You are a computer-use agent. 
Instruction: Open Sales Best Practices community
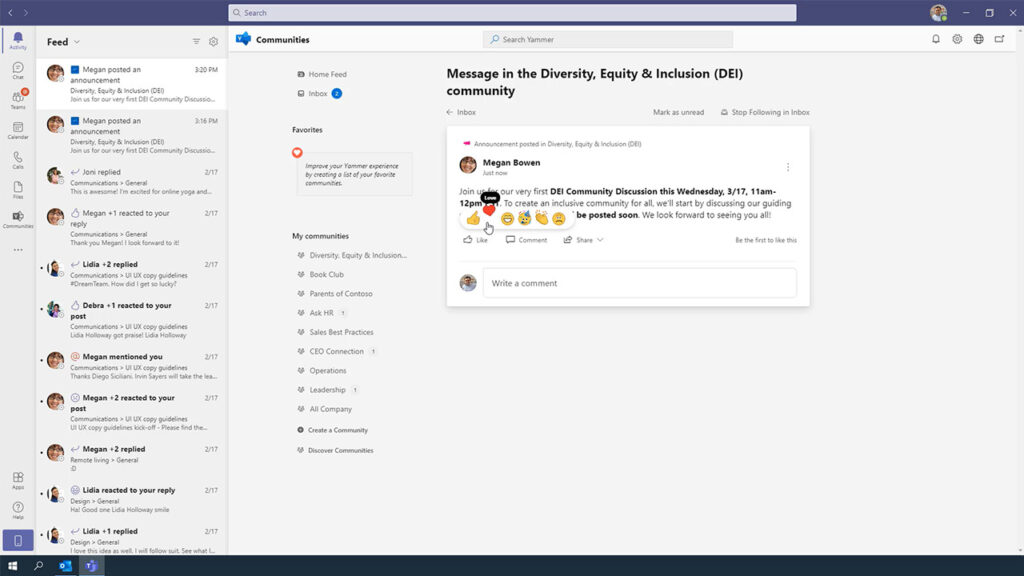pyautogui.click(x=335, y=332)
